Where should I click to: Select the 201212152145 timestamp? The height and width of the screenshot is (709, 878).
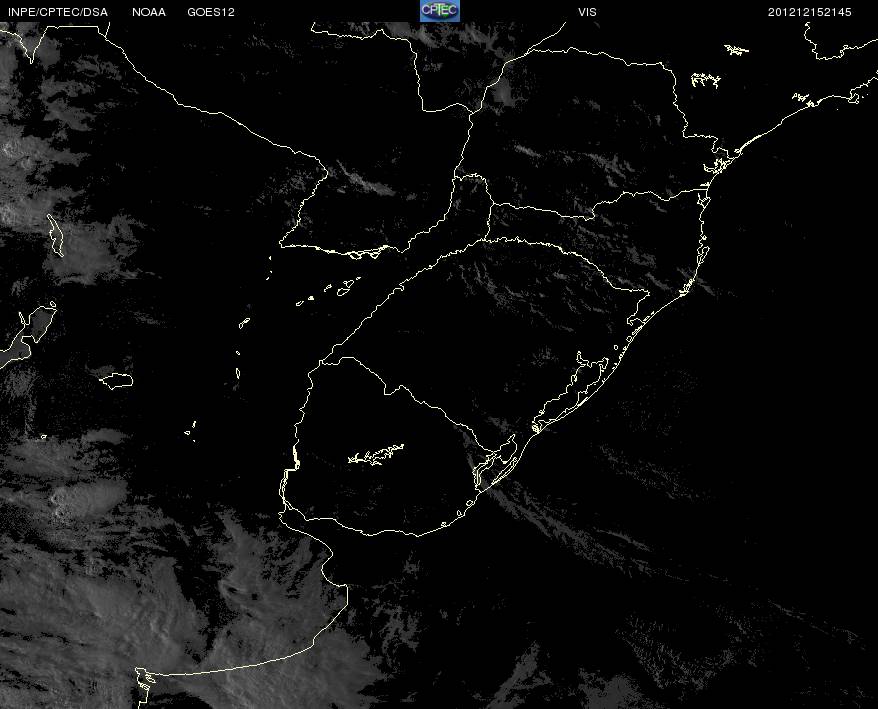click(810, 12)
